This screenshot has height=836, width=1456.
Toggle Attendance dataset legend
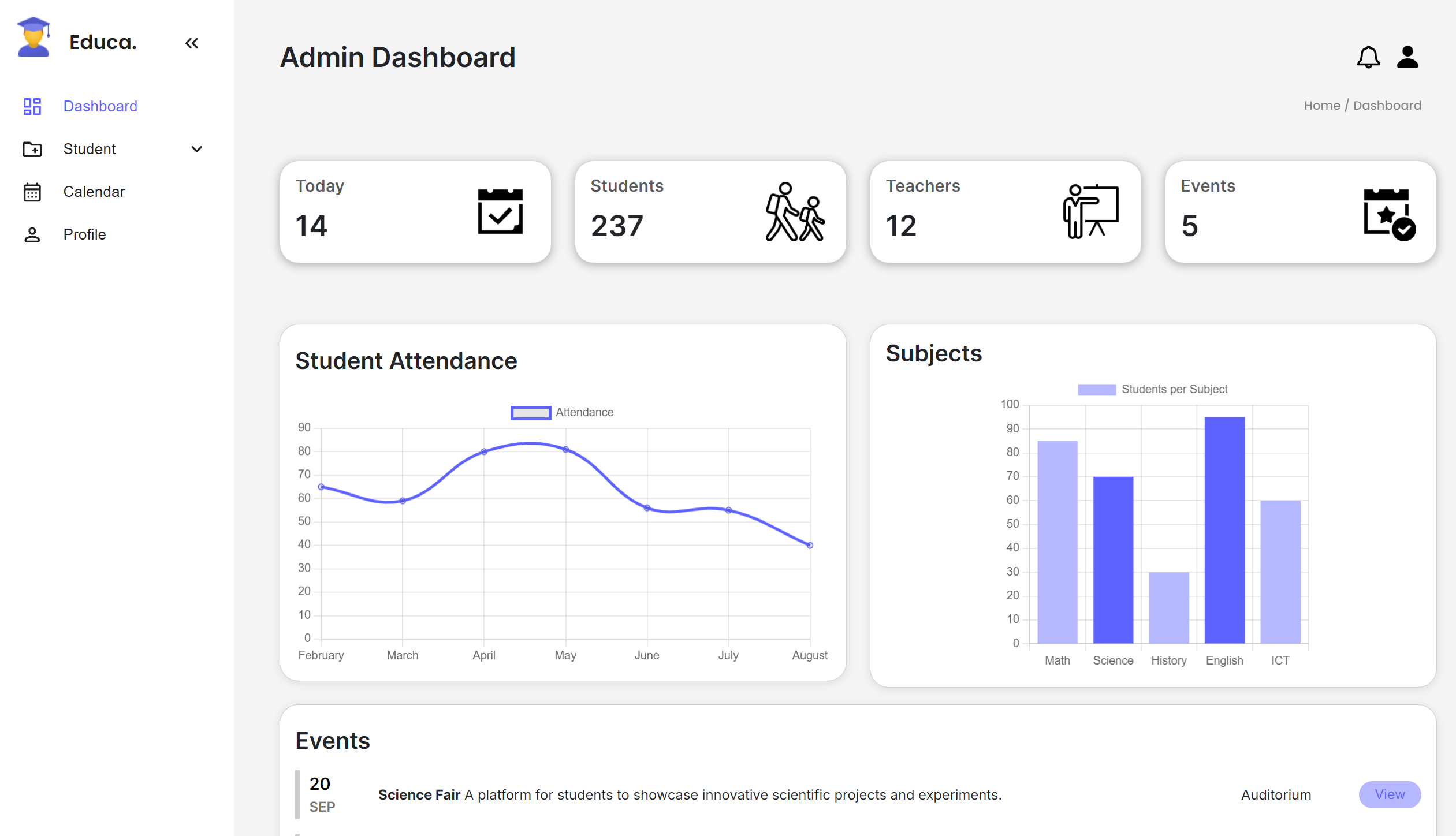[x=530, y=413]
